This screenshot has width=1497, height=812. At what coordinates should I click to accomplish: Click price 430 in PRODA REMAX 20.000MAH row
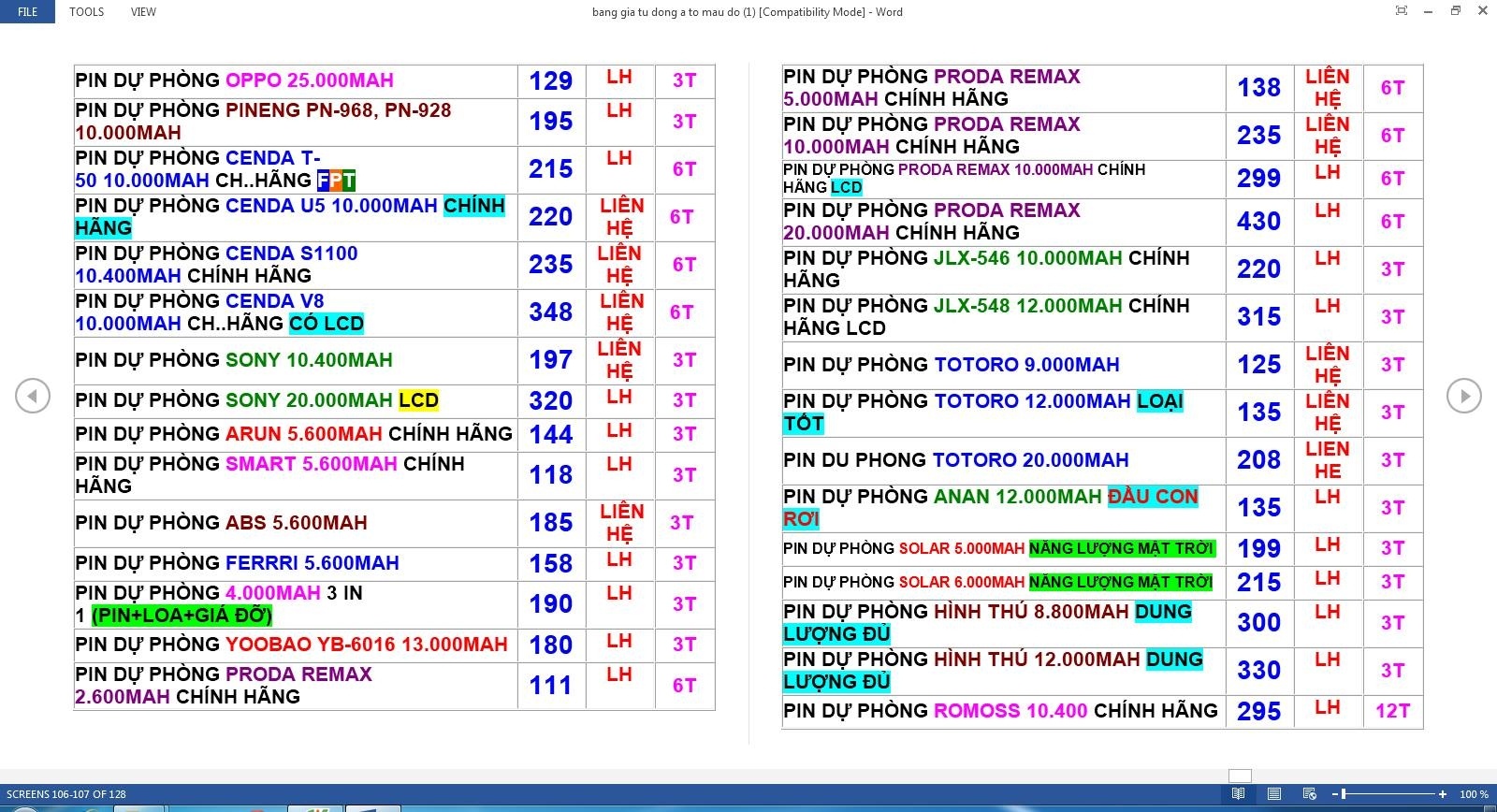pos(1259,221)
